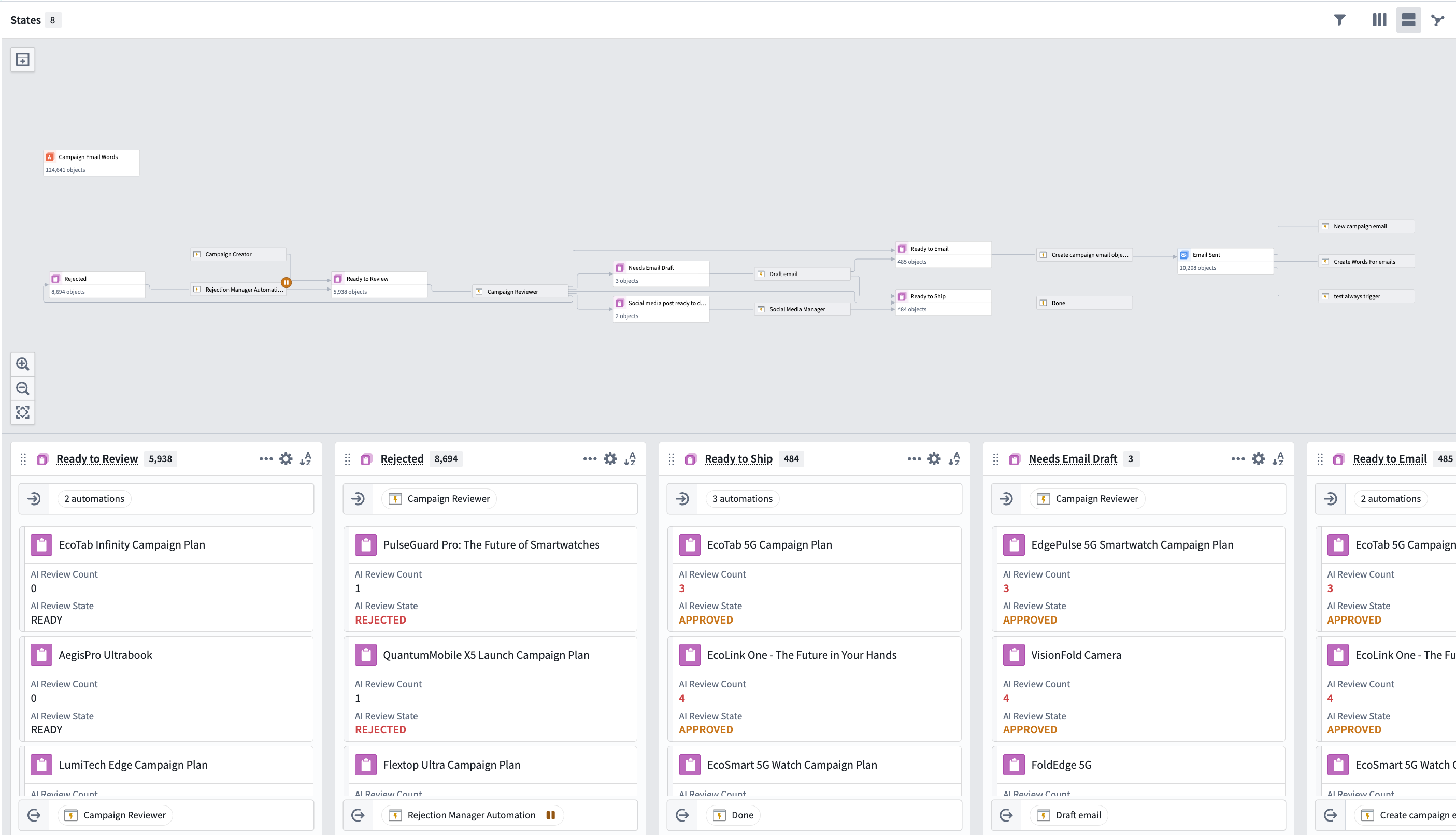Select the column board view icon
This screenshot has height=835, width=1456.
[1379, 20]
